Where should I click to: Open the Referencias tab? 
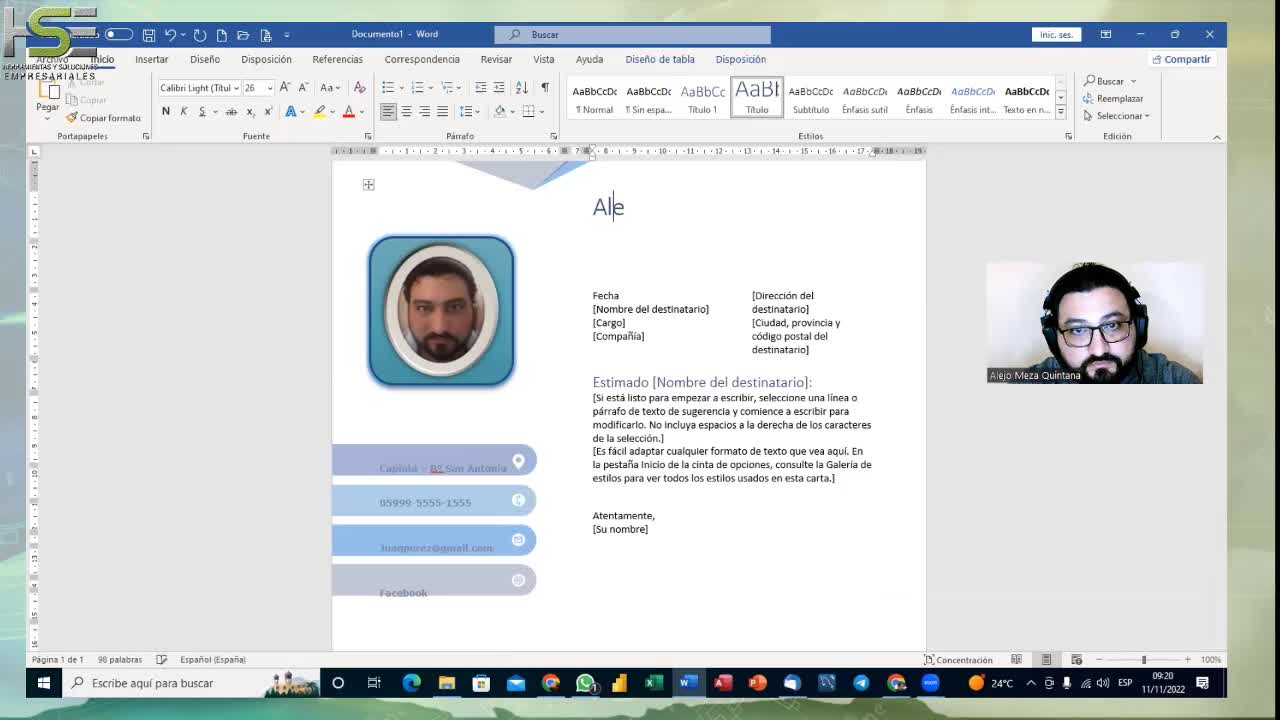337,59
